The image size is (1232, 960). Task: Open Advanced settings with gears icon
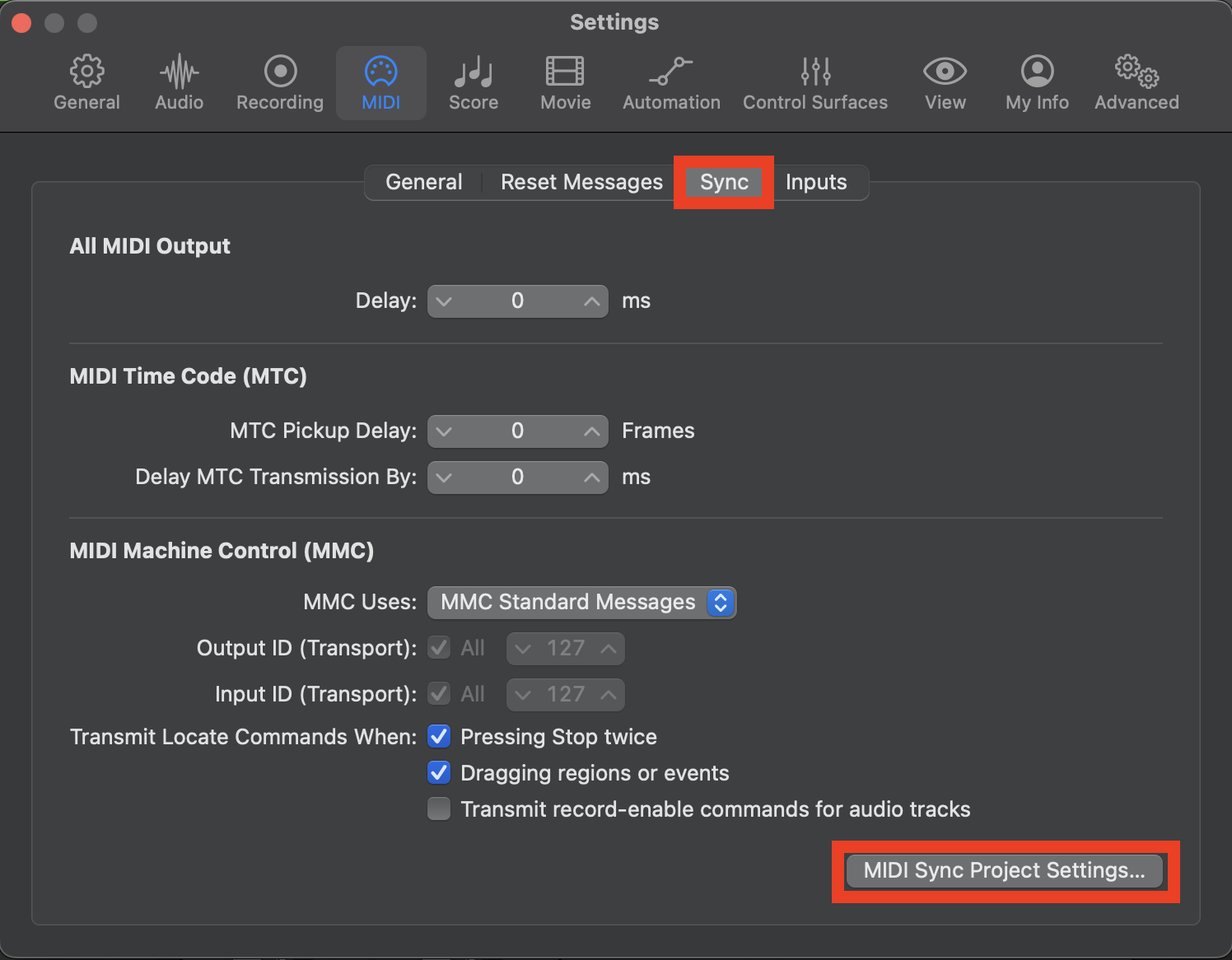[x=1136, y=83]
